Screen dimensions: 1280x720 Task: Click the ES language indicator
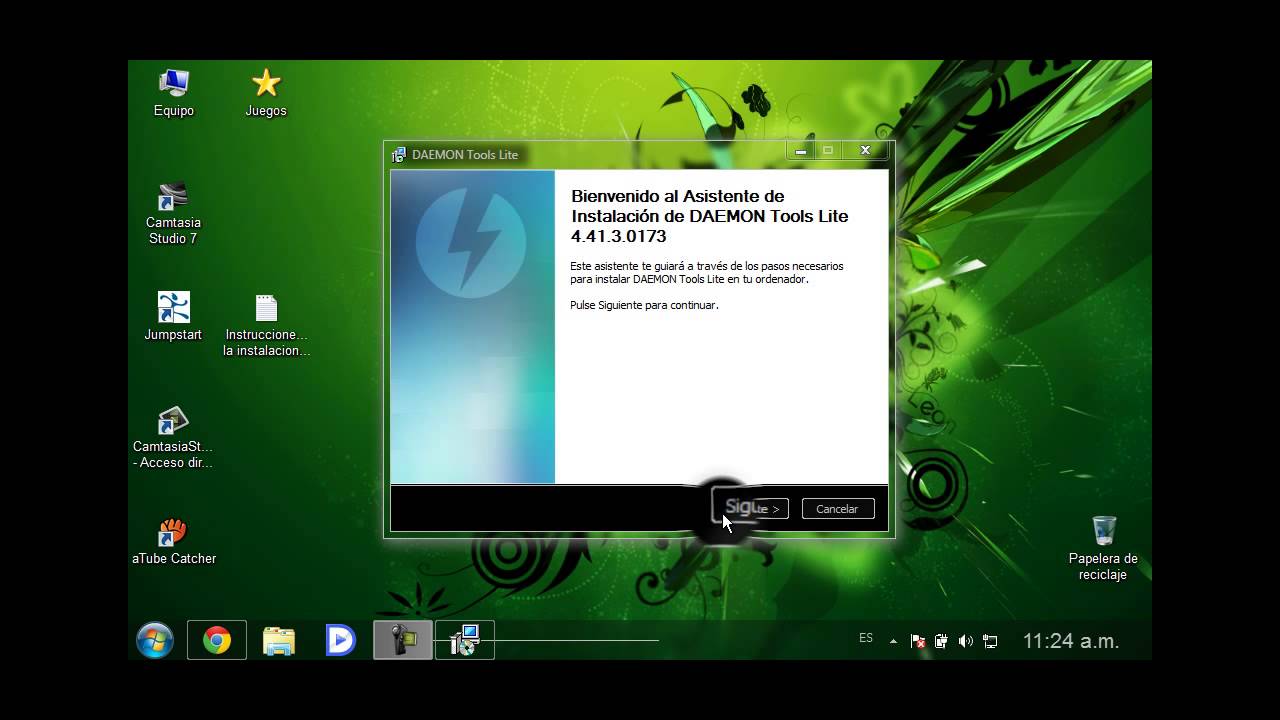coord(866,638)
